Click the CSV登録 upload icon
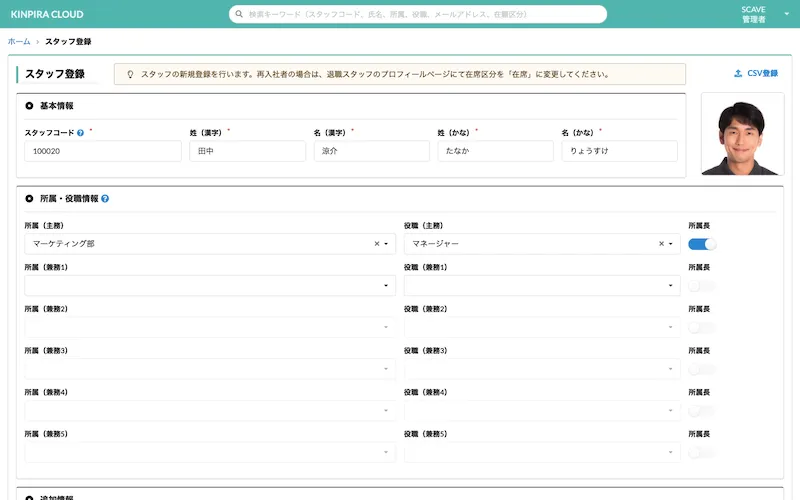Screen dimensions: 800x500 tap(738, 74)
